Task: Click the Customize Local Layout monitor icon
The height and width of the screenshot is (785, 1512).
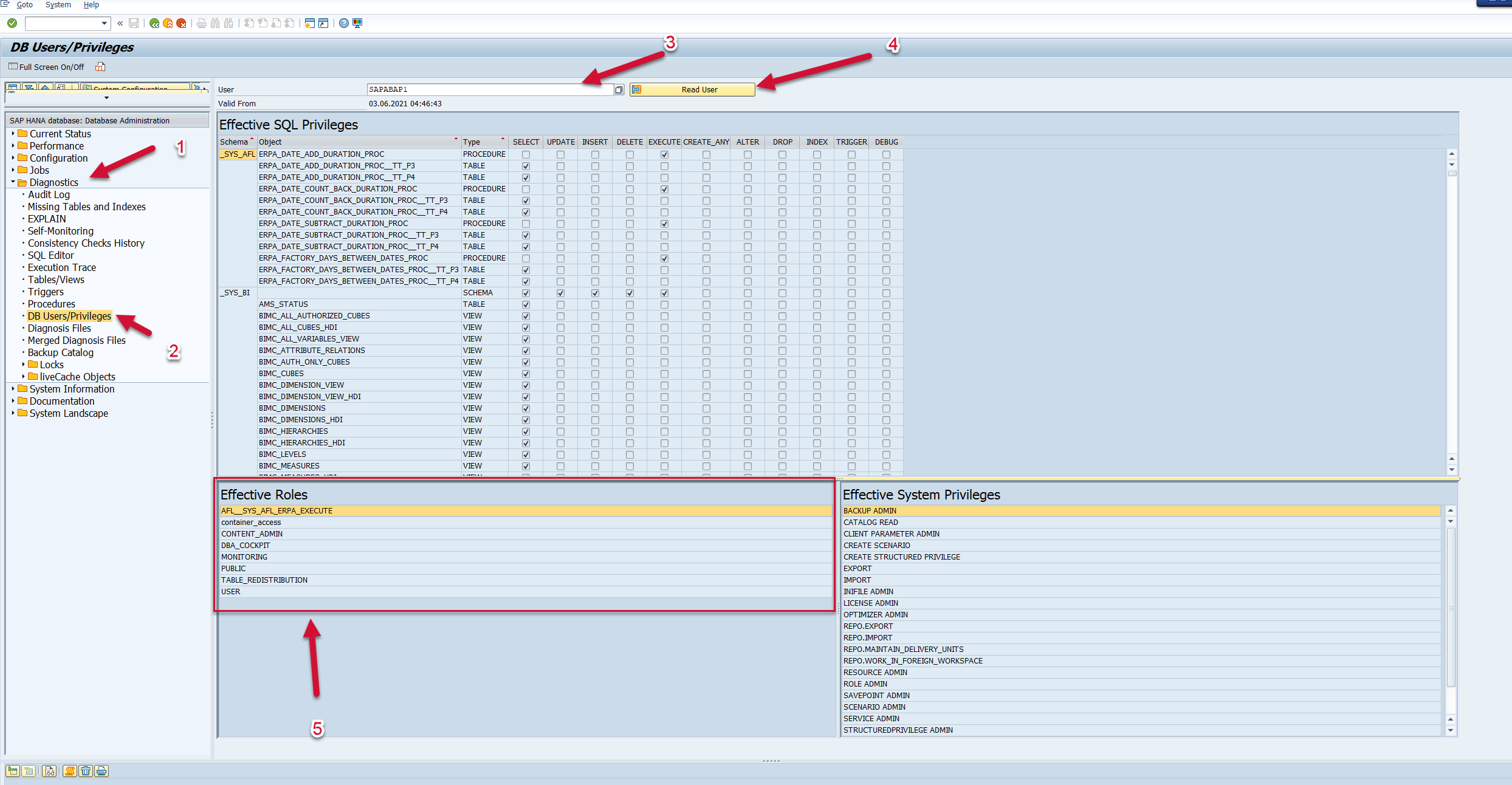Action: [x=357, y=23]
